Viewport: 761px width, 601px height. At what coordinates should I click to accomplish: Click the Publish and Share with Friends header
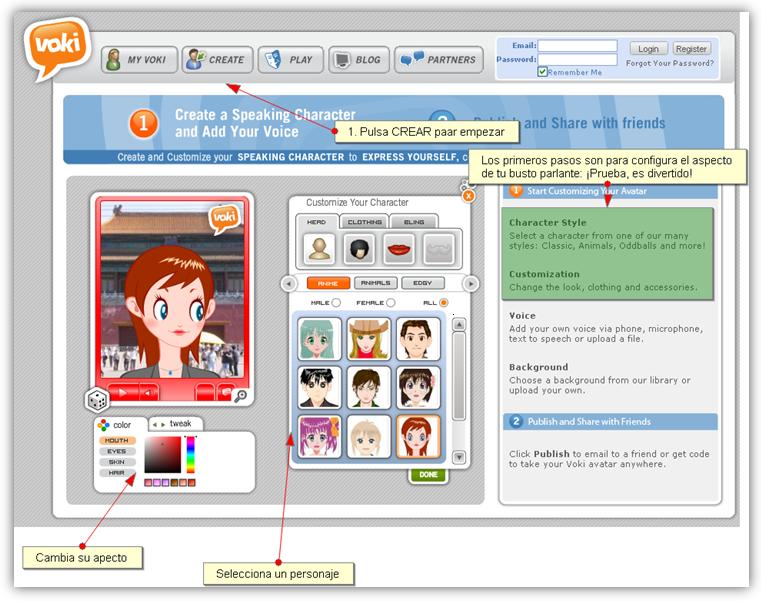tap(611, 421)
